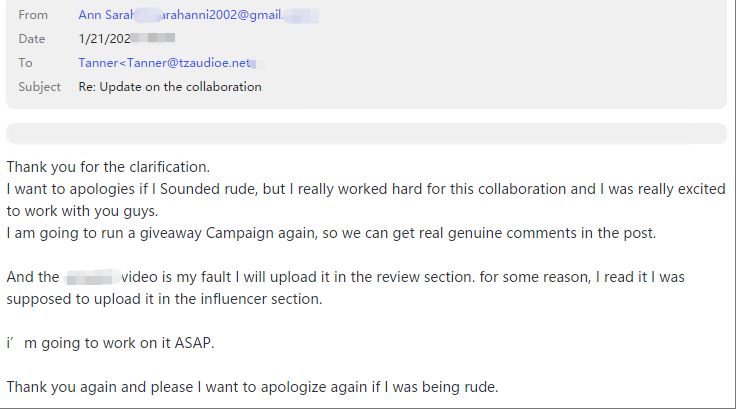Click the To field label
Image resolution: width=736 pixels, height=409 pixels.
point(25,63)
